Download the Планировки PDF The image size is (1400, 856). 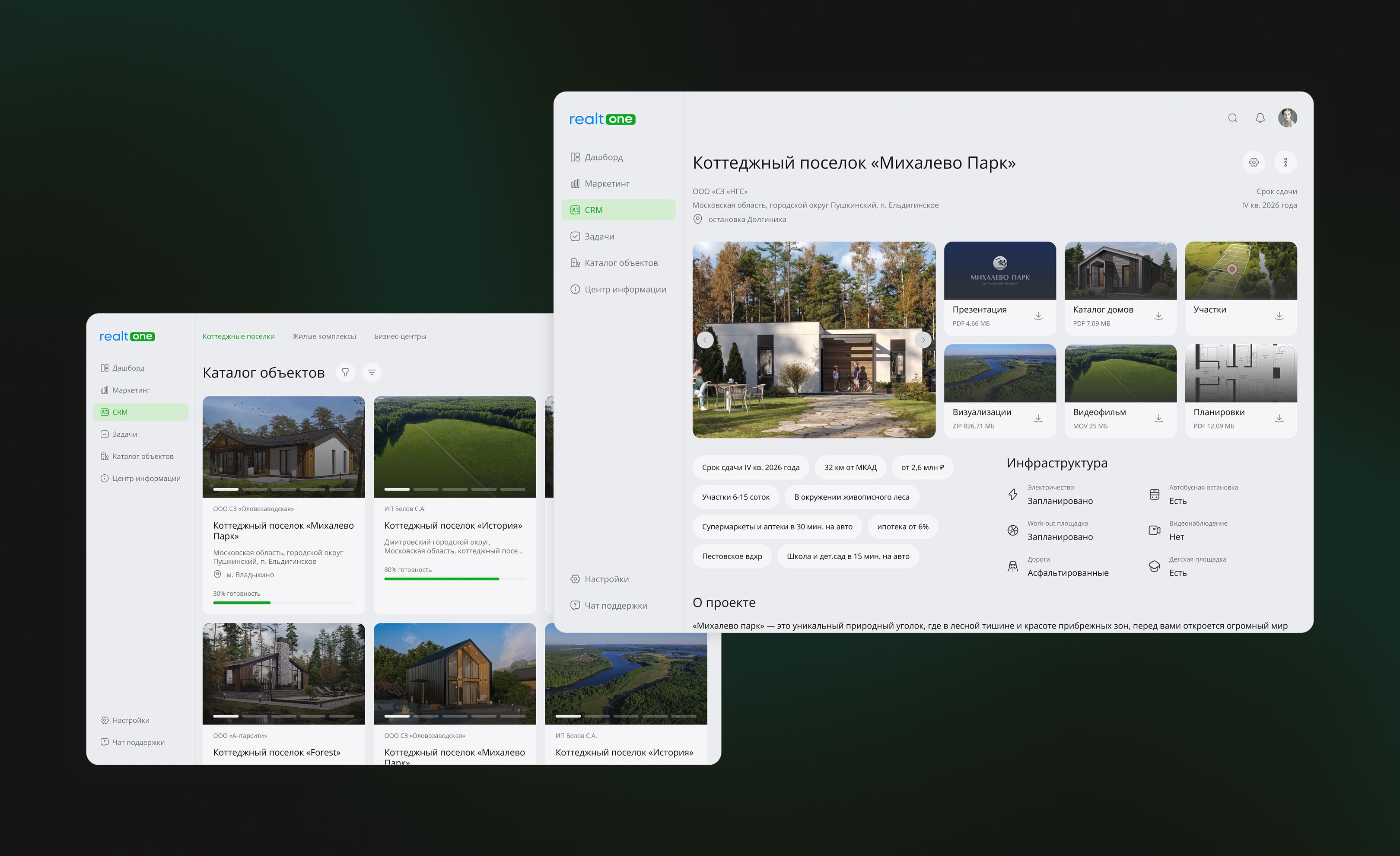pos(1279,418)
